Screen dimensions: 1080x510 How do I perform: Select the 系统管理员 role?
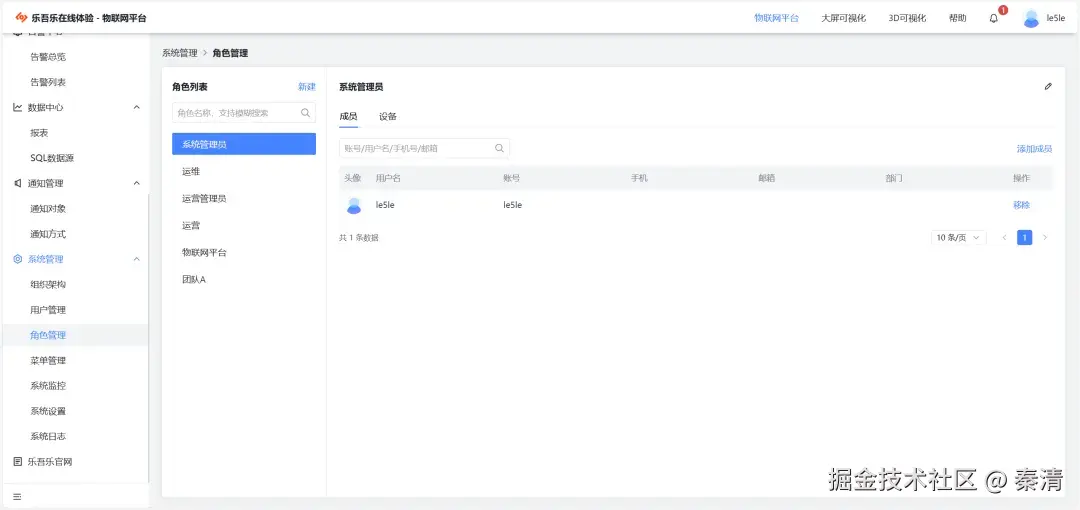point(244,144)
